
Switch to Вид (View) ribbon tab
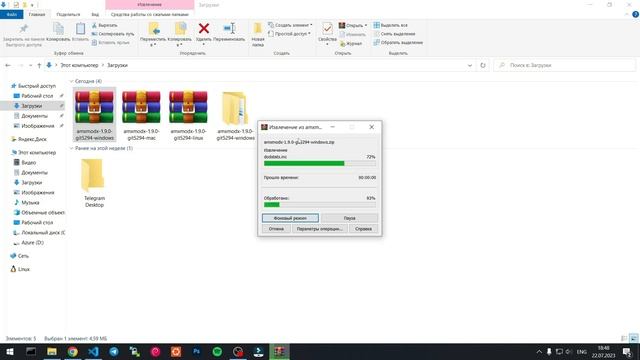95,14
